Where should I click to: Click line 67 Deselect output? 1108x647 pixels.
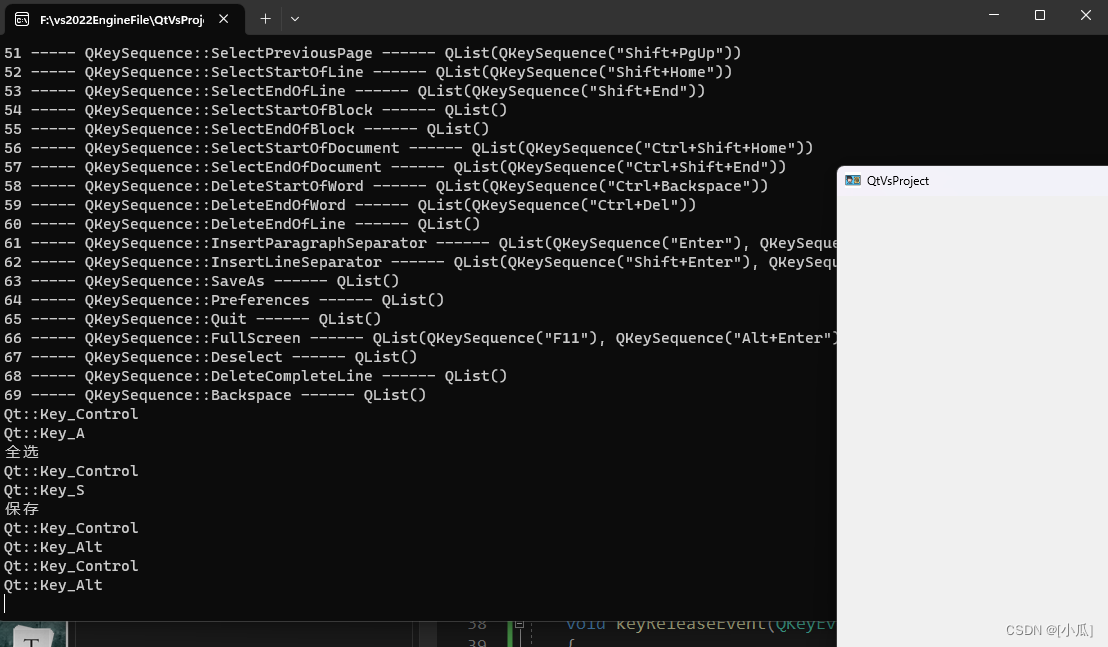[x=211, y=358]
